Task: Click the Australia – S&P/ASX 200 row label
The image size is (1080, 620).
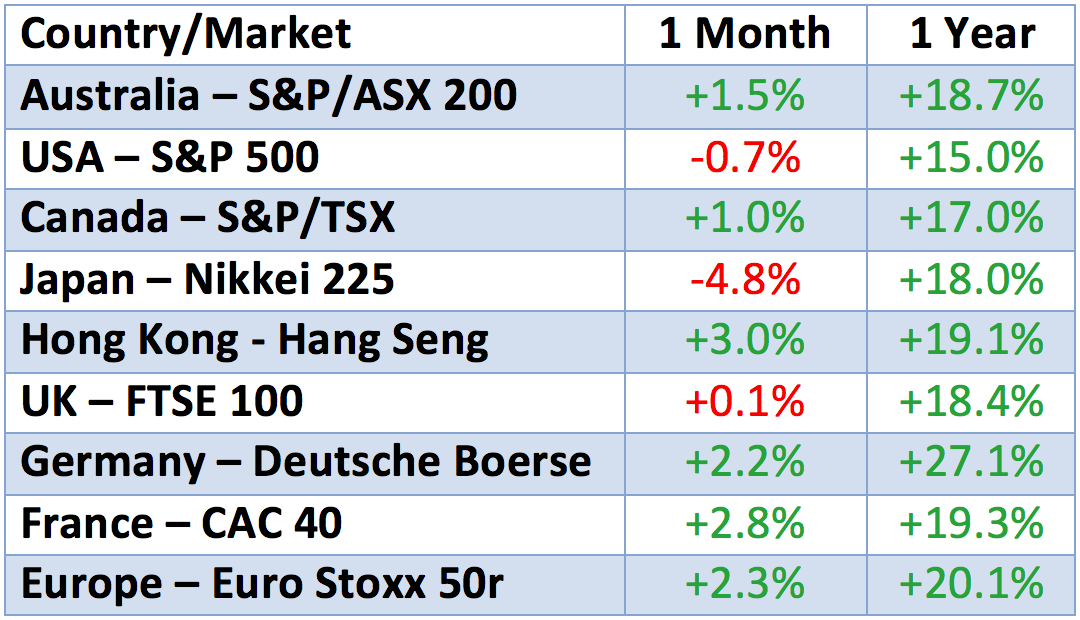Action: 269,96
